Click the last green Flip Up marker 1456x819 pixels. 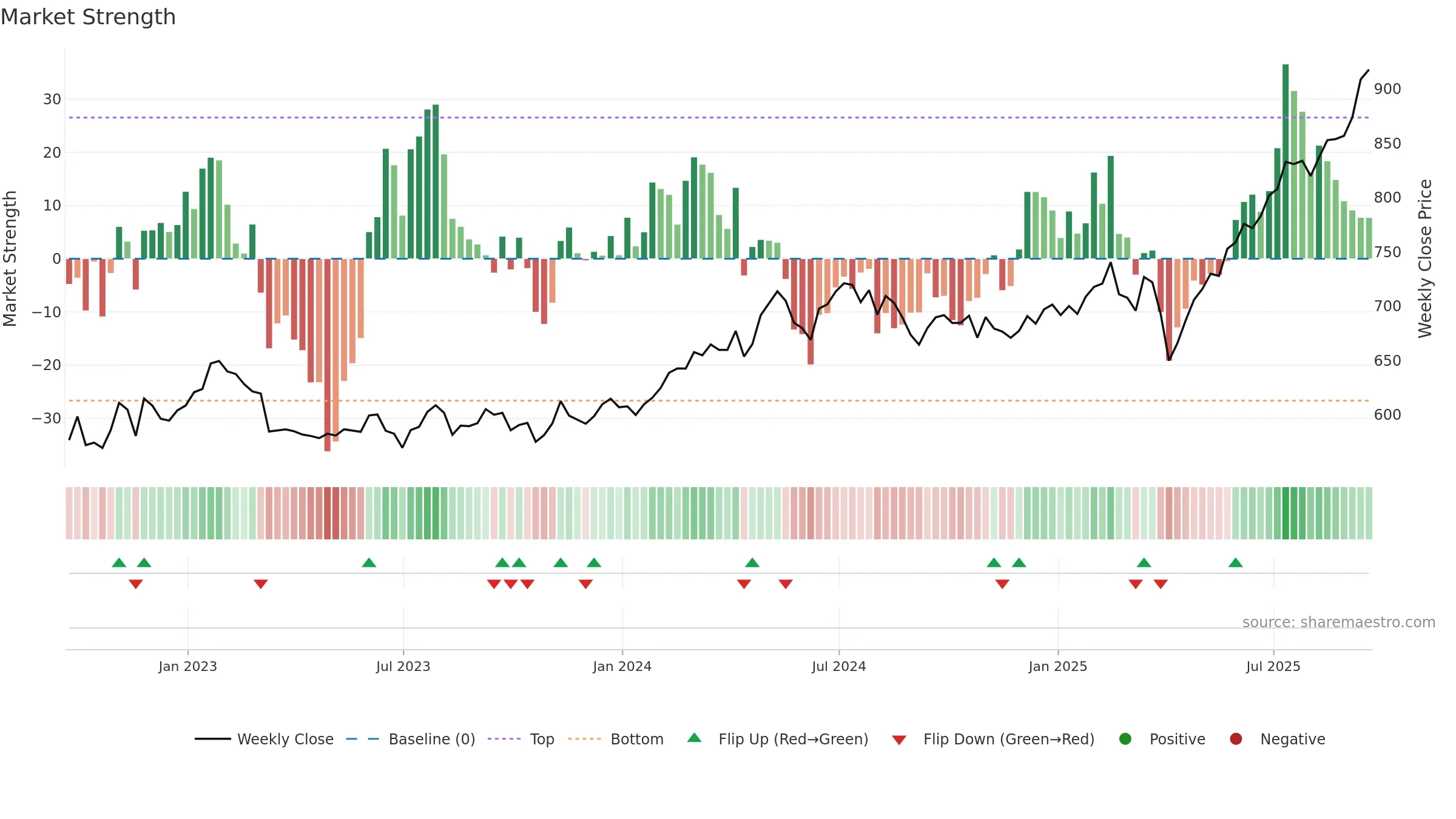pyautogui.click(x=1236, y=562)
